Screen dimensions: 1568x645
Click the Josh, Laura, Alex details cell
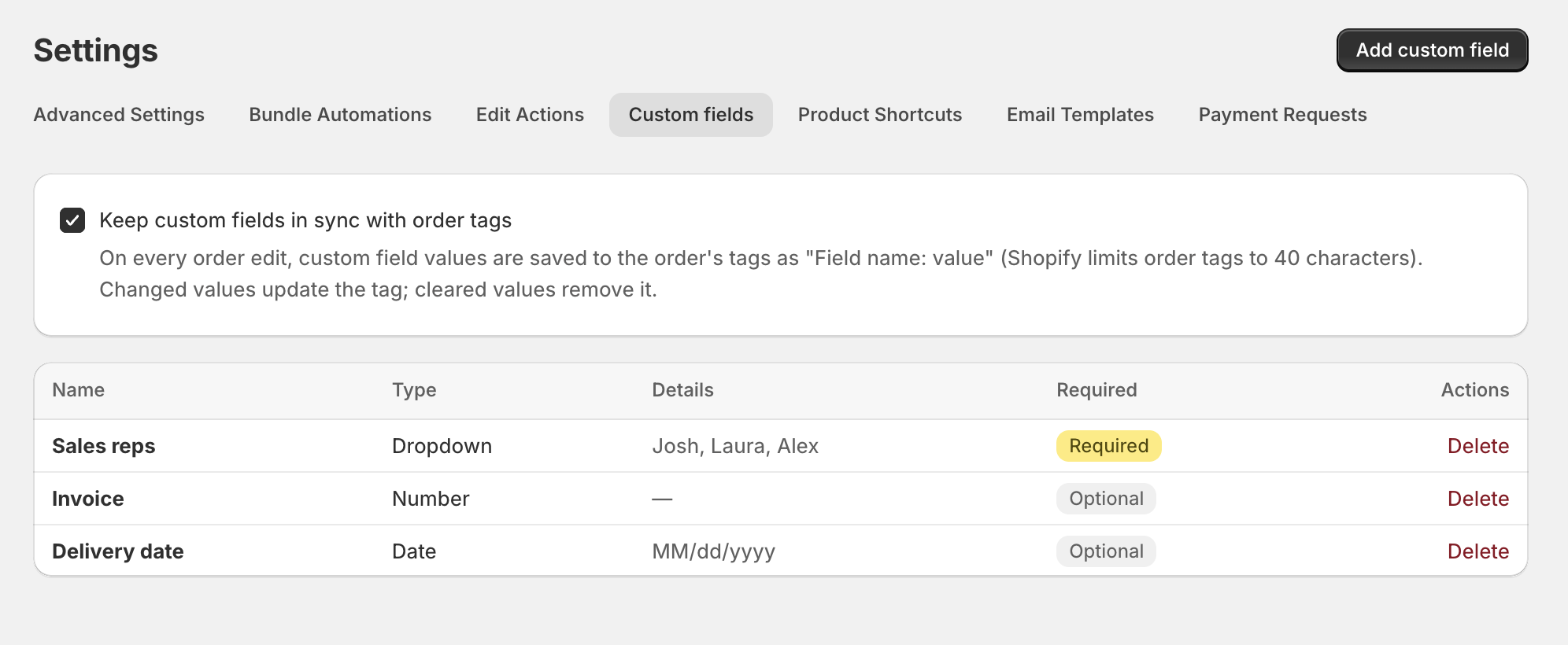point(735,446)
